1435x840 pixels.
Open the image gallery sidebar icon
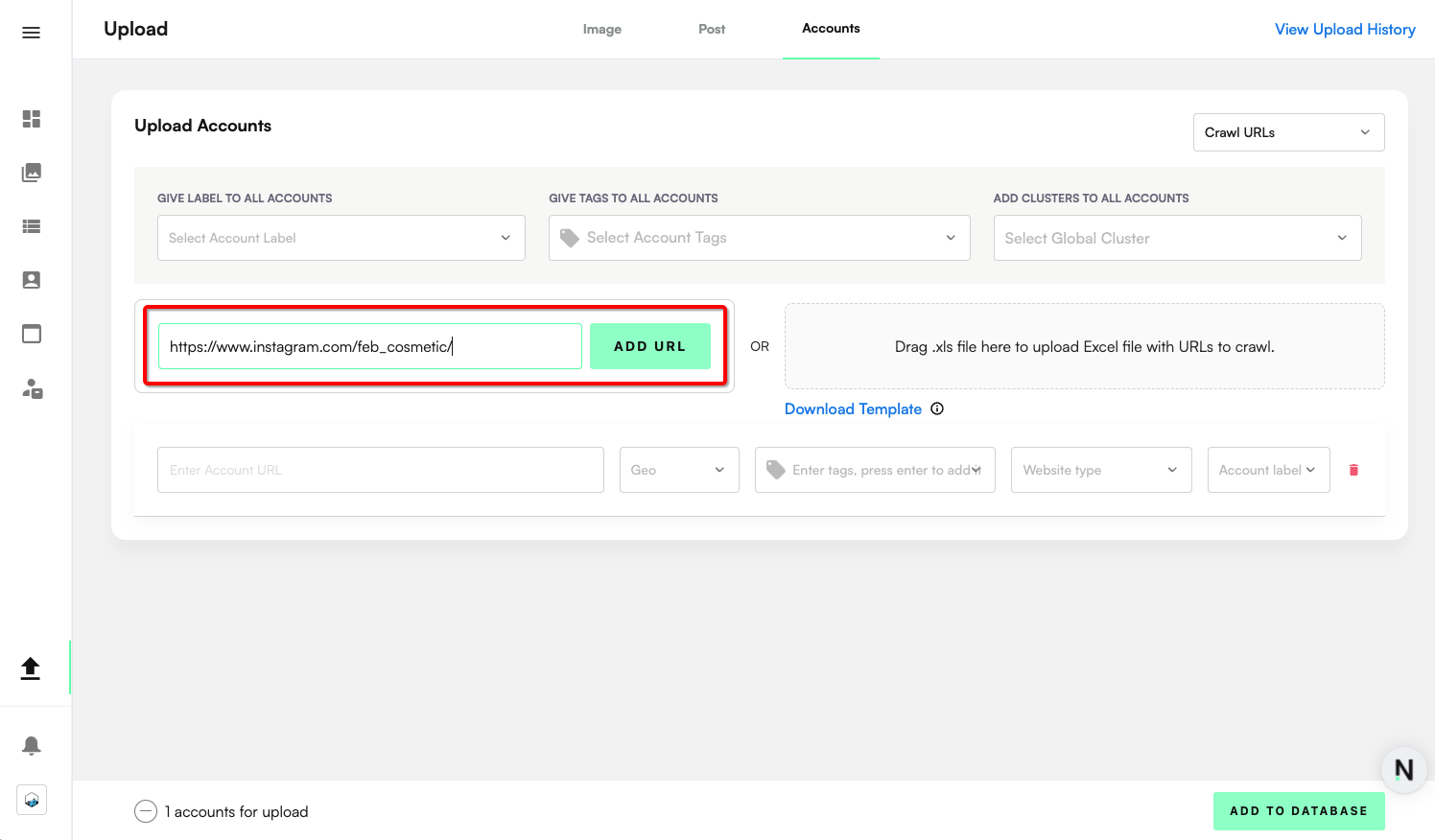point(32,173)
